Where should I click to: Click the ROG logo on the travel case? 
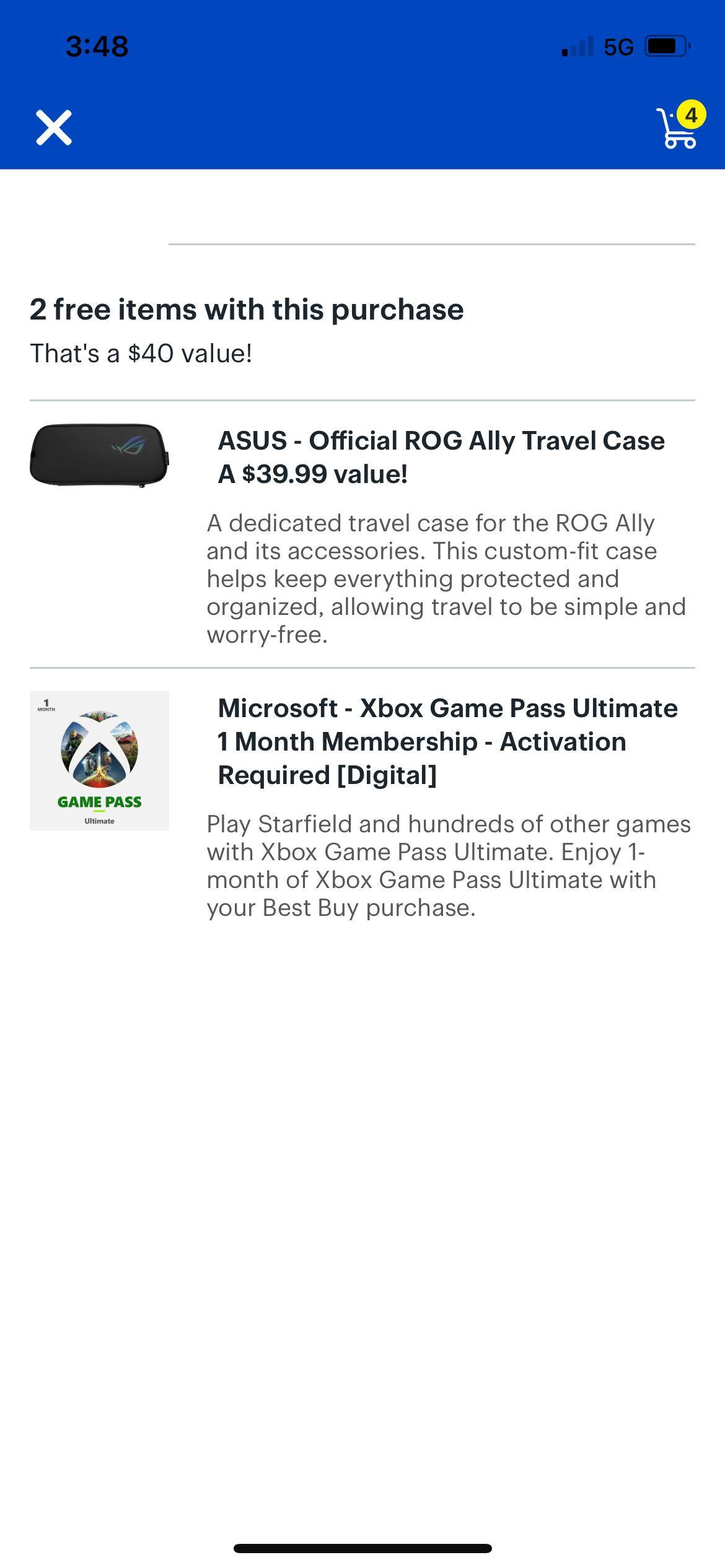pyautogui.click(x=129, y=445)
